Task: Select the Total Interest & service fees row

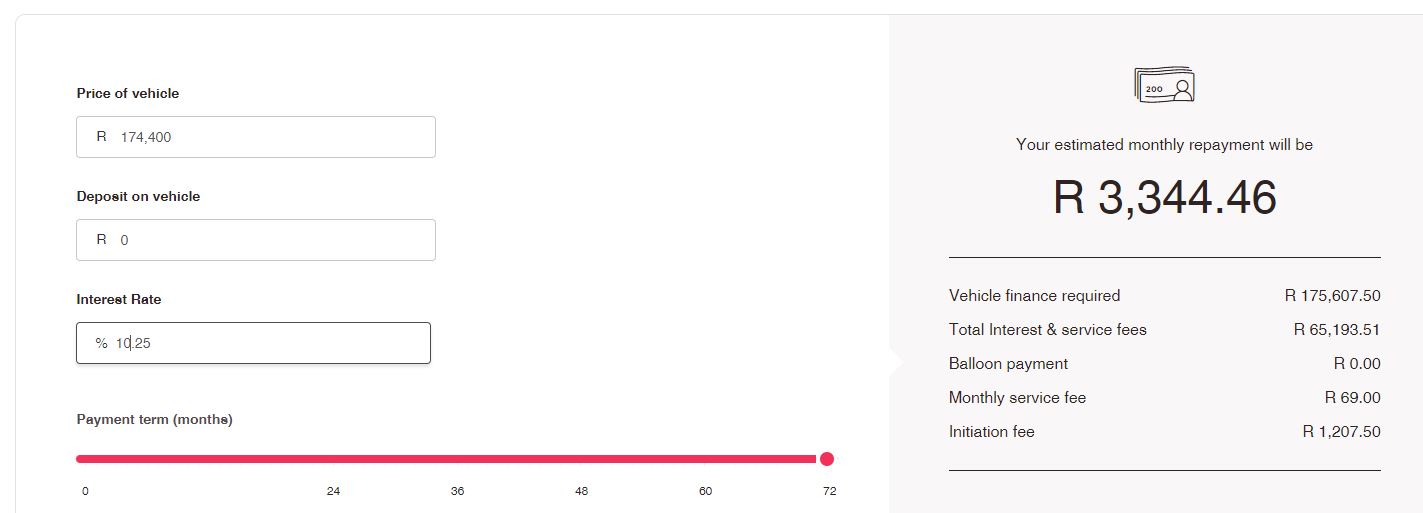Action: [1165, 330]
